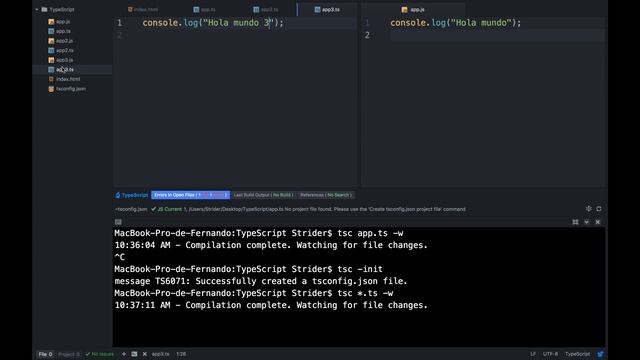The width and height of the screenshot is (640, 360).
Task: Click the app3.js file icon in tree
Action: tap(51, 60)
